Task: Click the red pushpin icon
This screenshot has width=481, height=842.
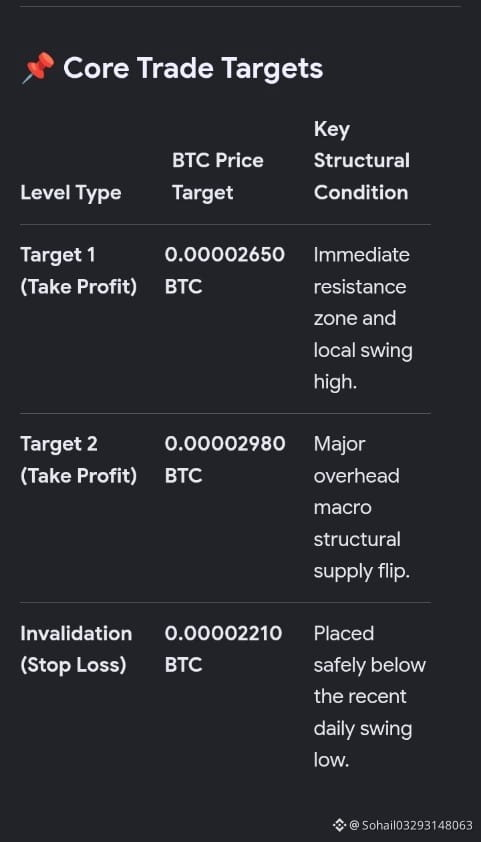Action: pos(38,68)
